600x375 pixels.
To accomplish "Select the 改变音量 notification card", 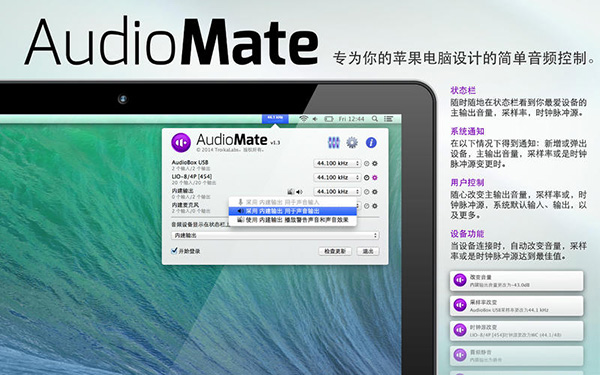I will [517, 281].
